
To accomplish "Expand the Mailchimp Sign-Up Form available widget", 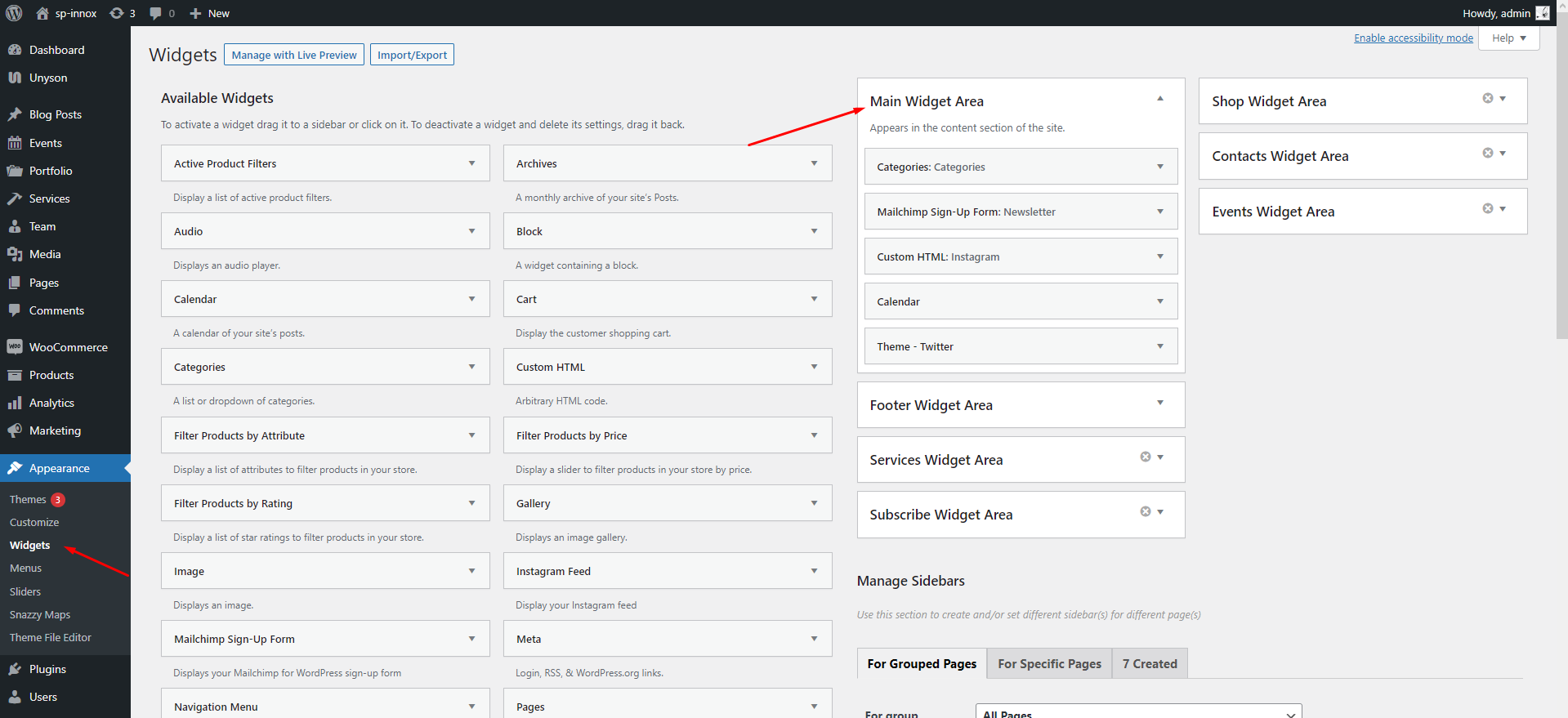I will coord(471,639).
